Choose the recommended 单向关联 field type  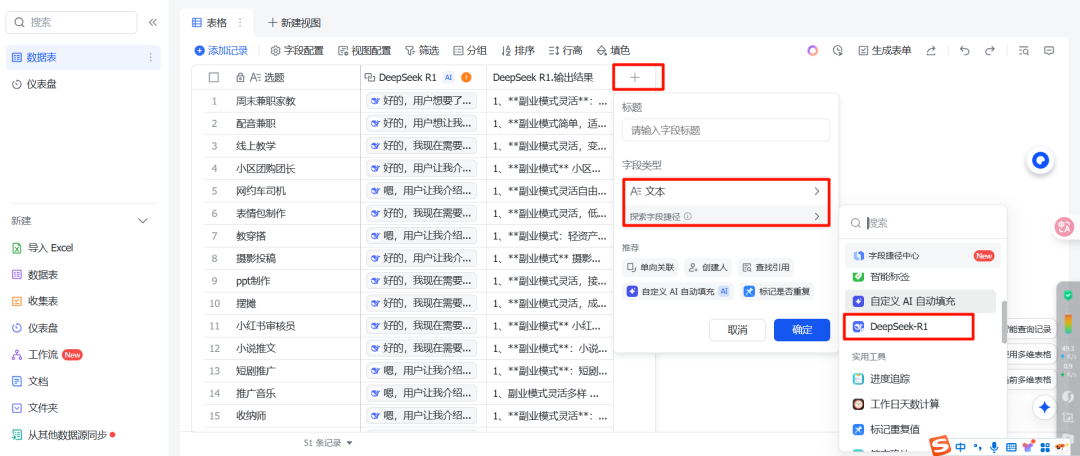click(x=651, y=267)
